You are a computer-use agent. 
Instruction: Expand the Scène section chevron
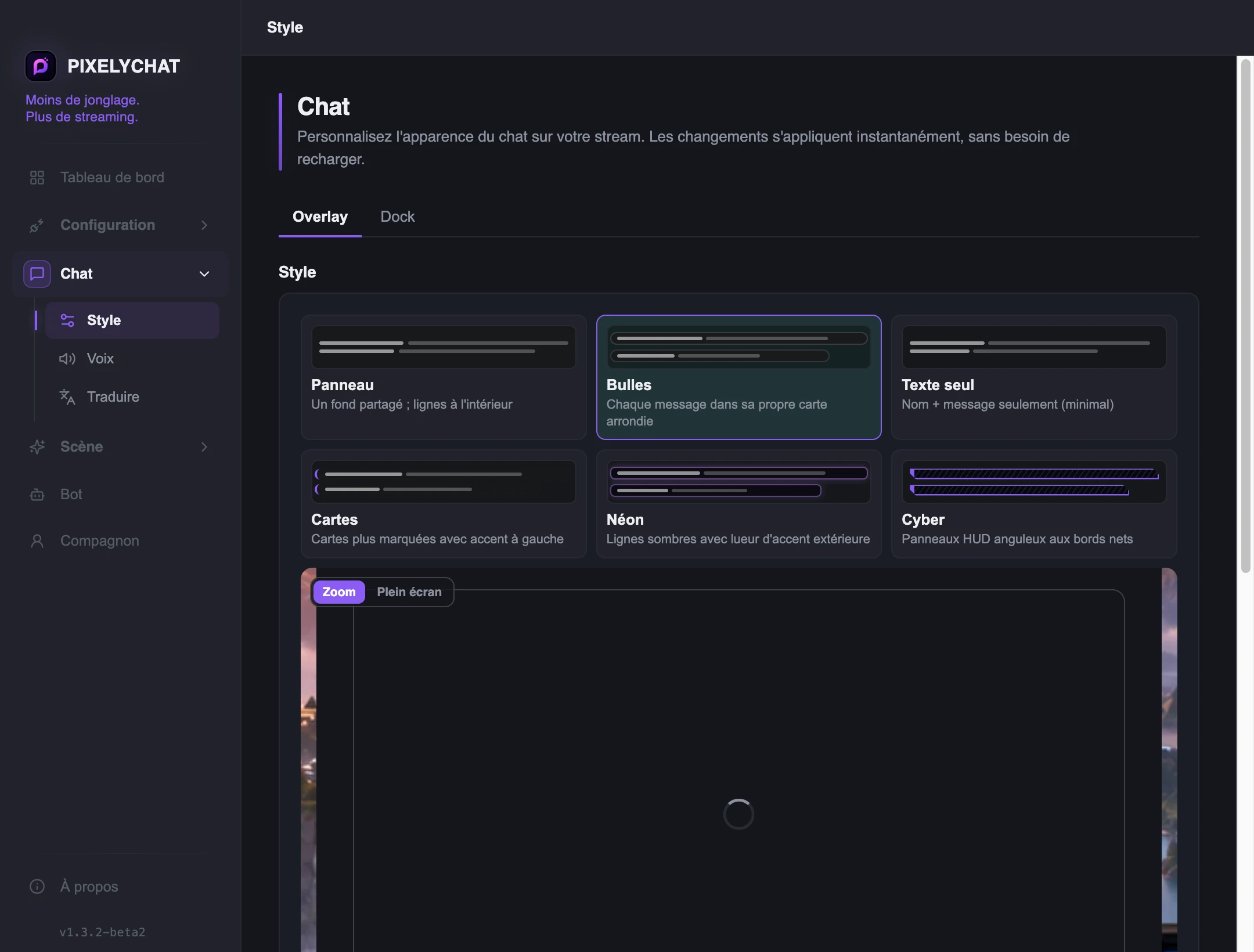pos(204,447)
